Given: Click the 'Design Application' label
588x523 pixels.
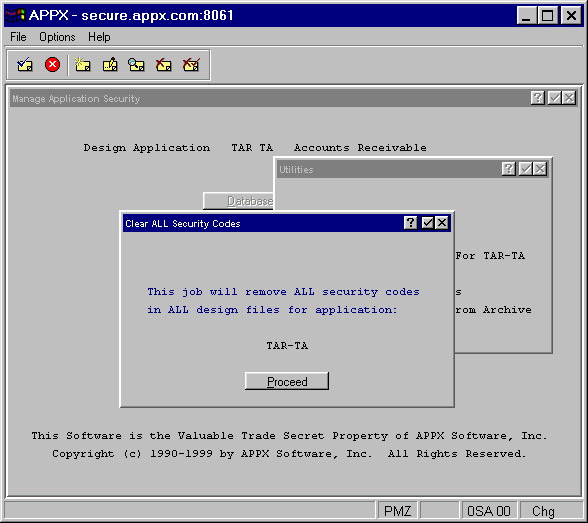Looking at the screenshot, I should coord(147,148).
